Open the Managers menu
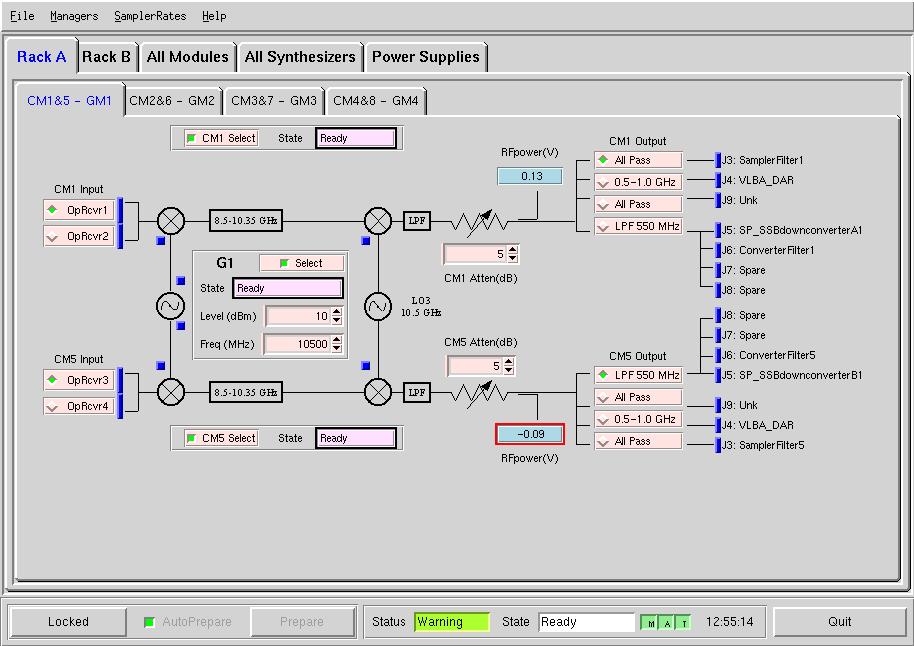The width and height of the screenshot is (914, 646). click(x=74, y=16)
